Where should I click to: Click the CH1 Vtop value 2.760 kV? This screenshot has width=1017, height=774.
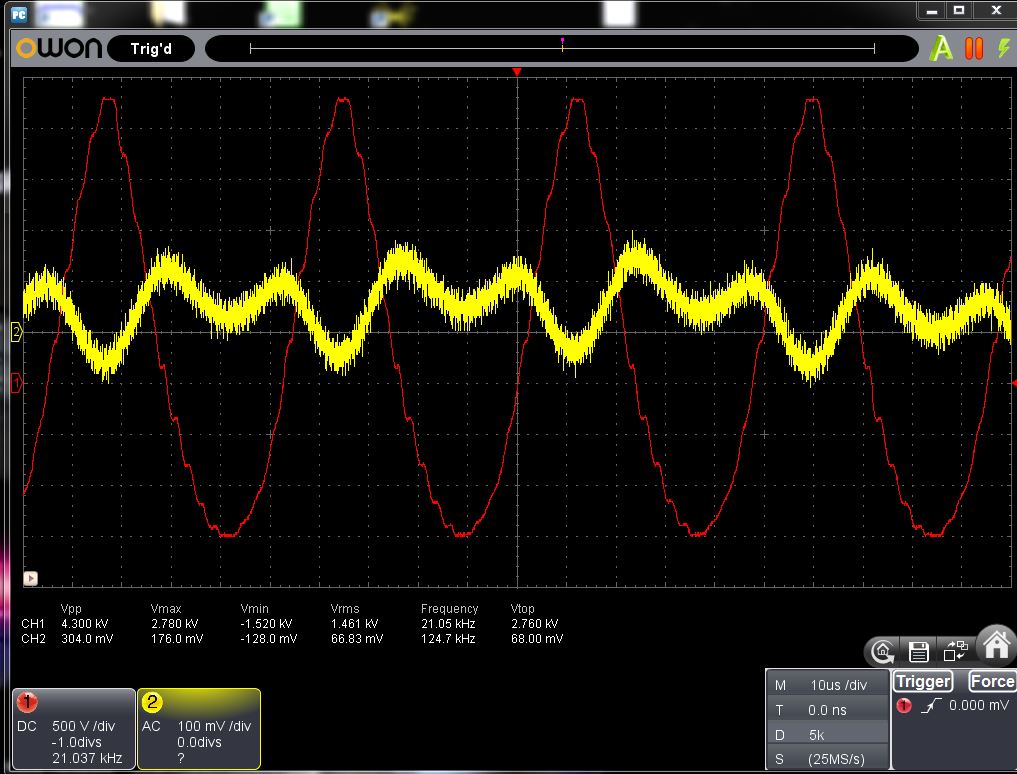point(534,623)
